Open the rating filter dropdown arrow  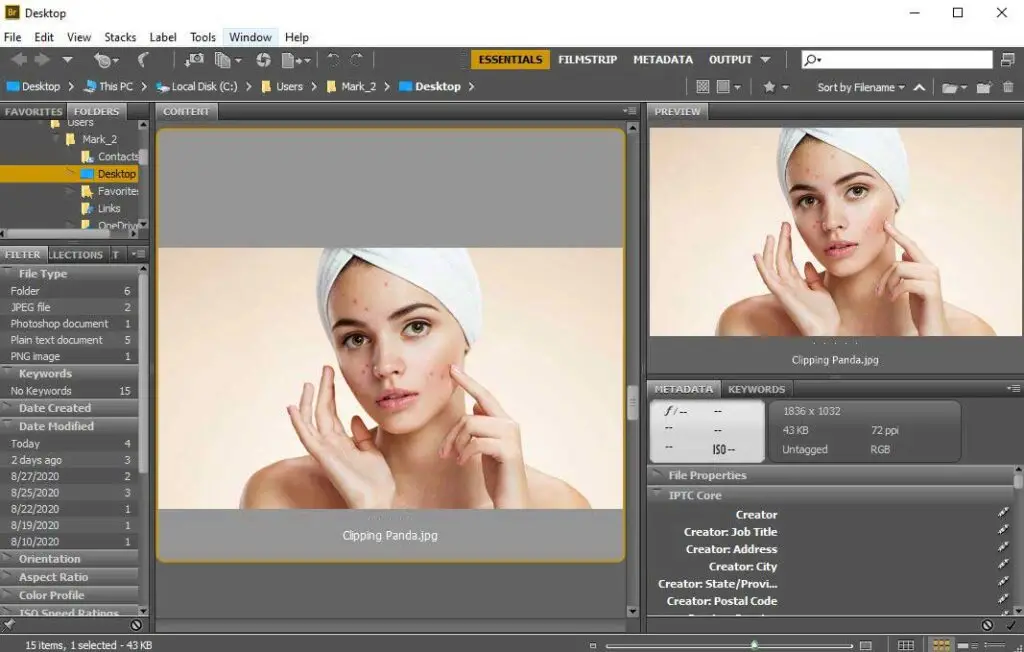pos(786,87)
